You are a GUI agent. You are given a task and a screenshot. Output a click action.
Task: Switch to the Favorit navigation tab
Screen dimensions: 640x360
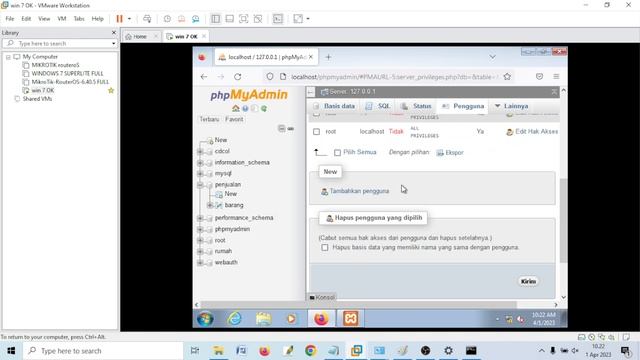click(x=234, y=119)
